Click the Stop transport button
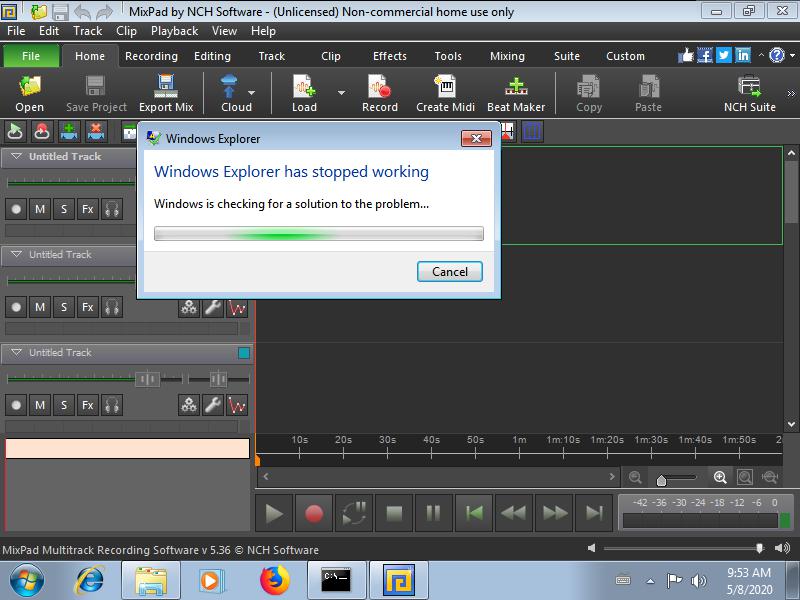The image size is (800, 600). click(x=394, y=513)
